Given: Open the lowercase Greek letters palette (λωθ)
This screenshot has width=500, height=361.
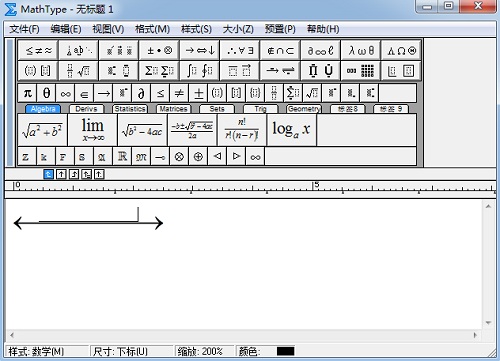Looking at the screenshot, I should pyautogui.click(x=361, y=50).
